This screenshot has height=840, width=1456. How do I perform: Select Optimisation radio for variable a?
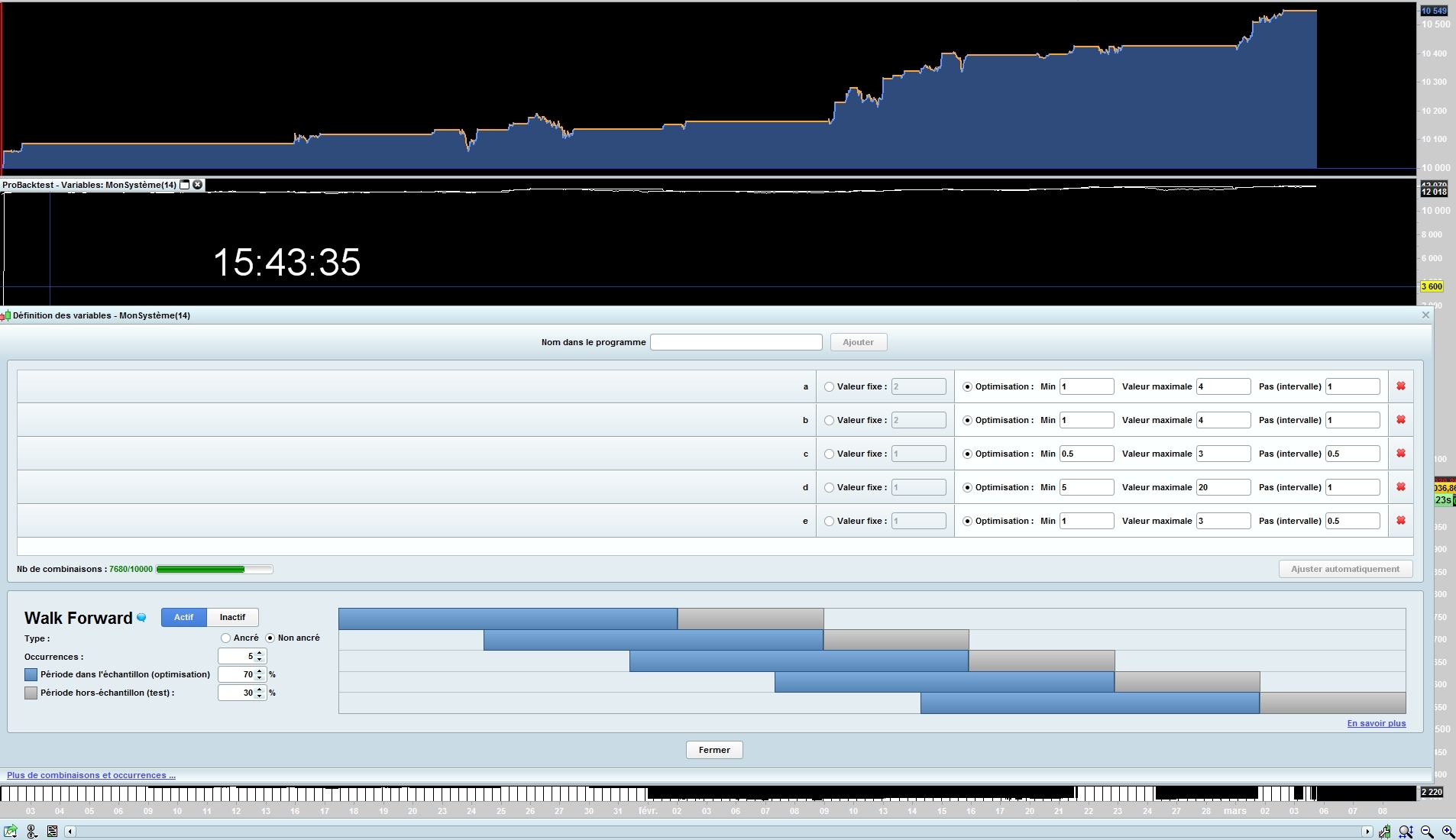(967, 387)
